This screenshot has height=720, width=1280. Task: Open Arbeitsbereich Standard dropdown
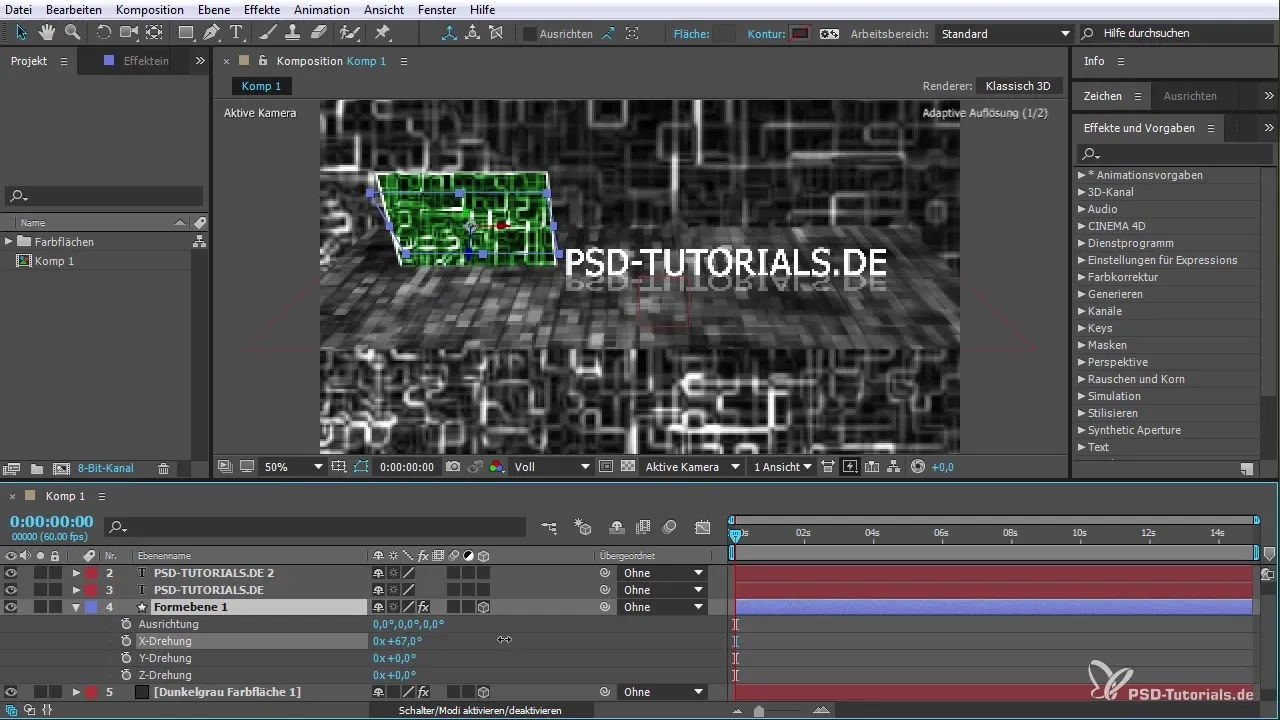(1004, 34)
